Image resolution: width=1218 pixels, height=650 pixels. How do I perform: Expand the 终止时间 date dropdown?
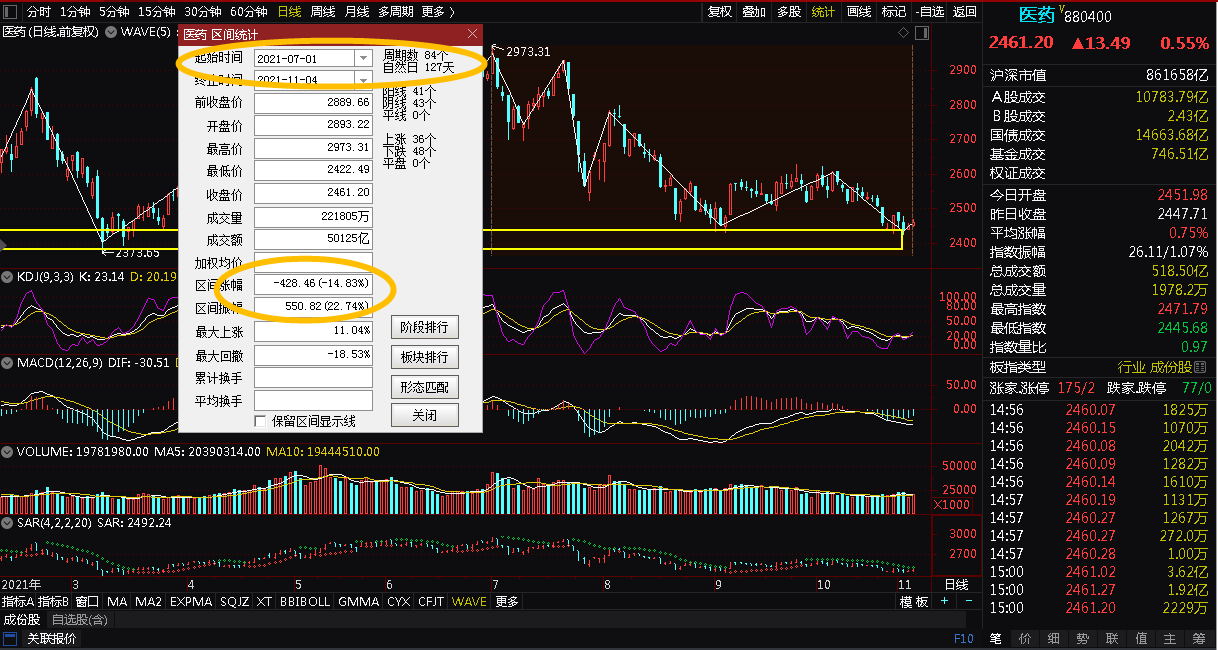[x=363, y=79]
